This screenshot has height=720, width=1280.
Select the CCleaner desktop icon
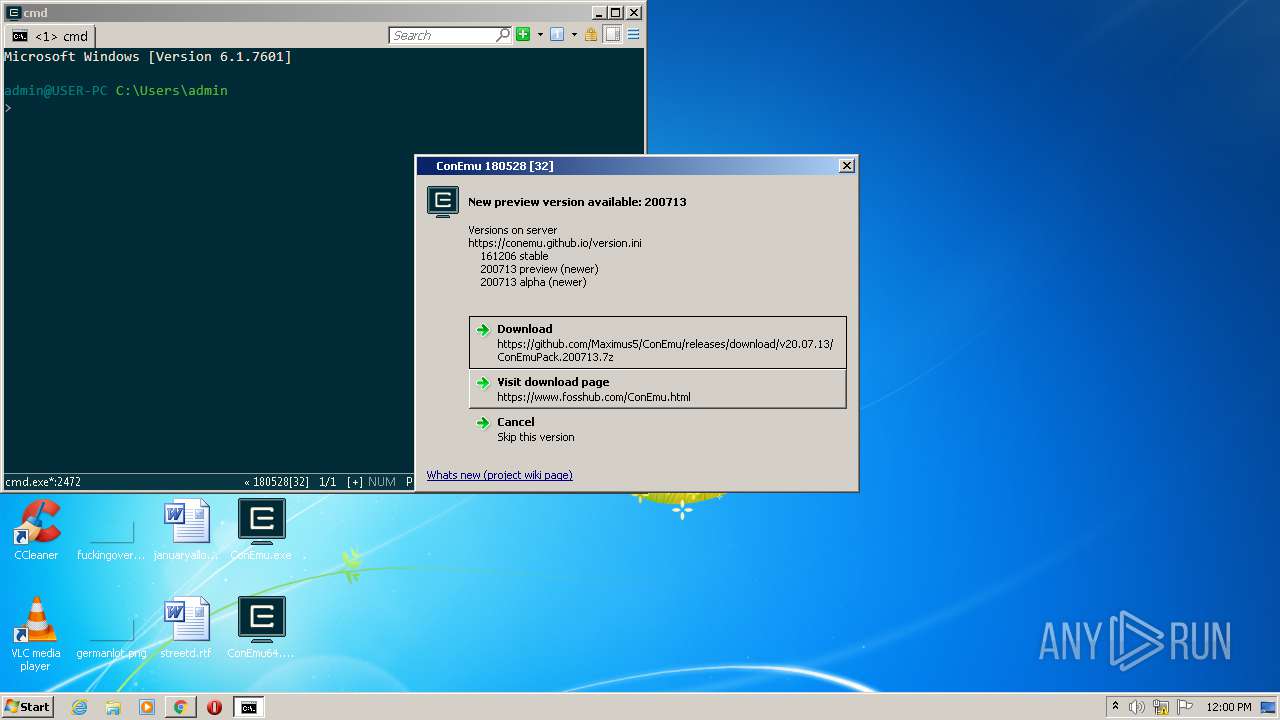click(x=36, y=530)
